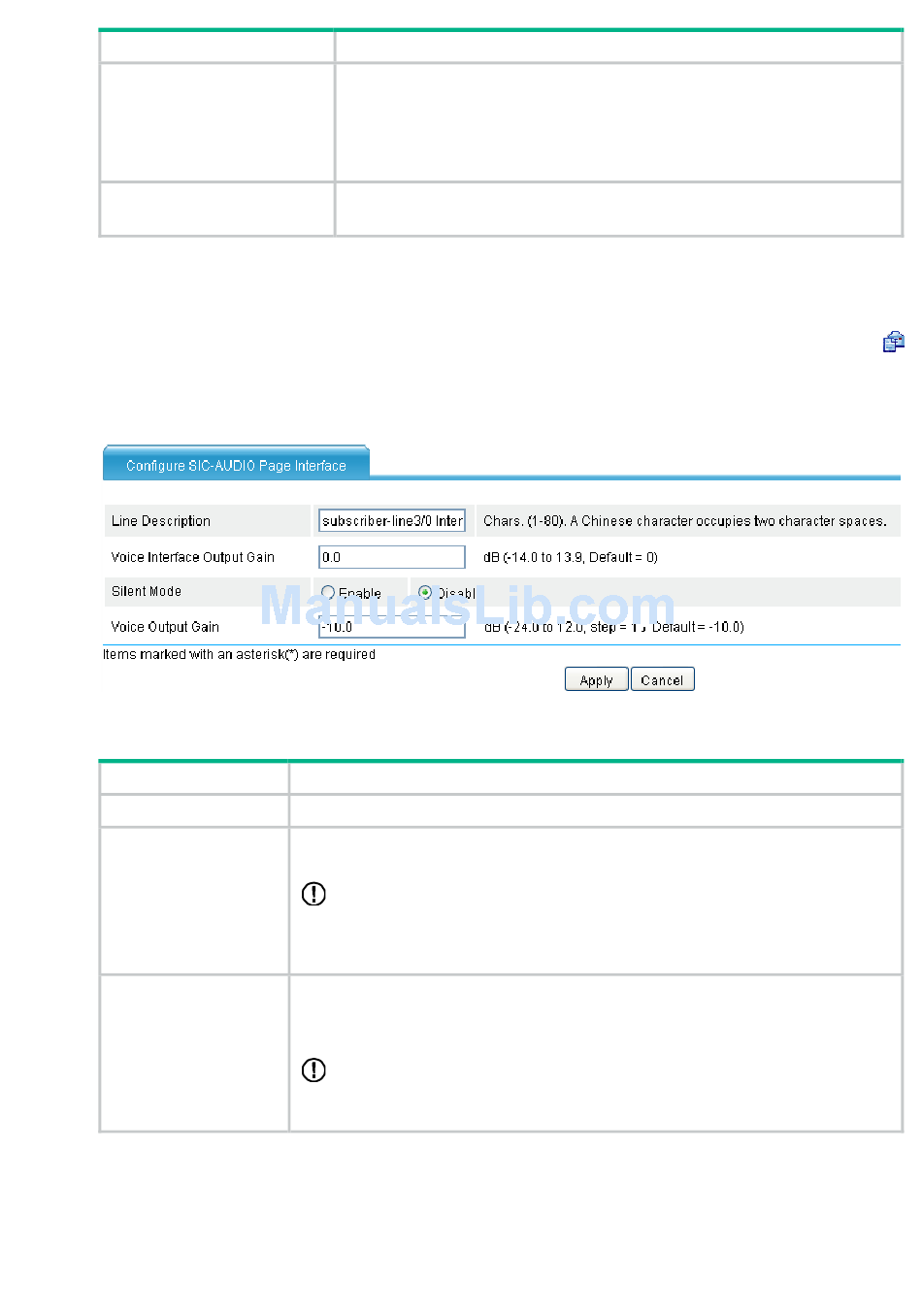
Task: Click the Voice Output Gain label
Action: point(165,627)
